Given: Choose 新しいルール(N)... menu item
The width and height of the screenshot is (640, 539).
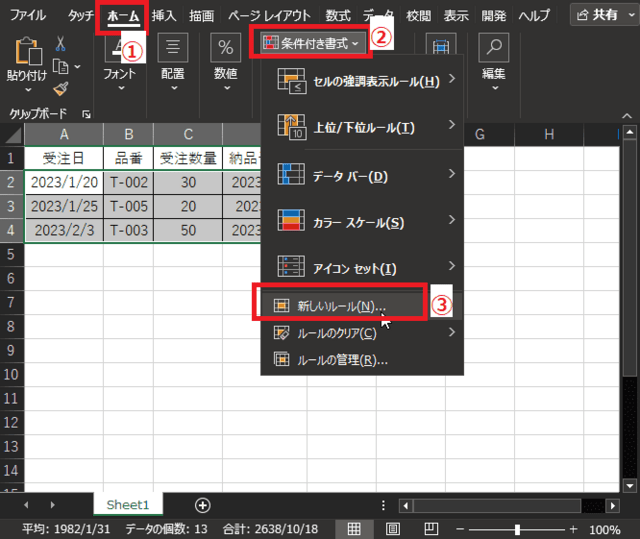Looking at the screenshot, I should point(342,306).
